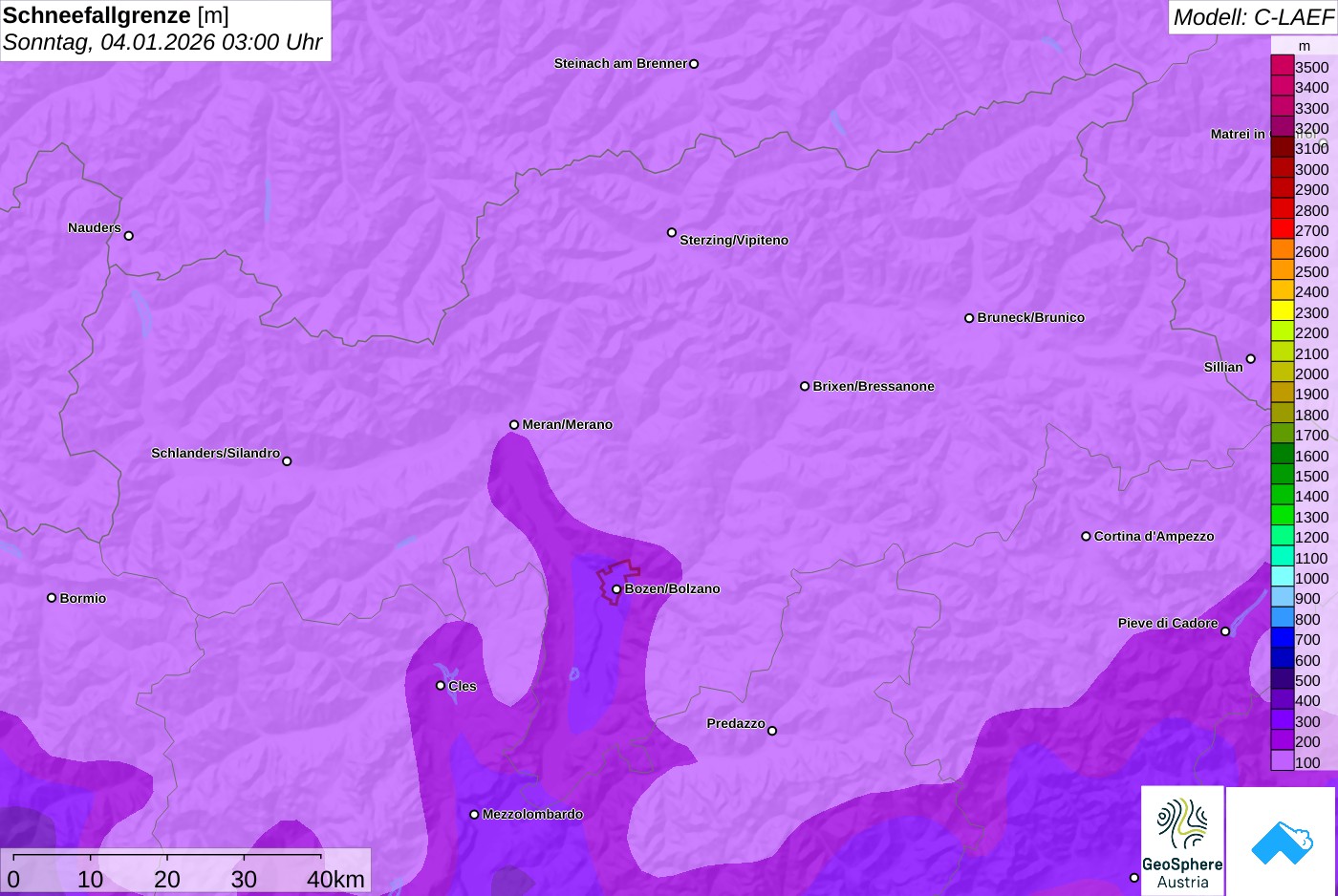
Task: Click the Schlanders/Silandro marker dot
Action: 287,461
